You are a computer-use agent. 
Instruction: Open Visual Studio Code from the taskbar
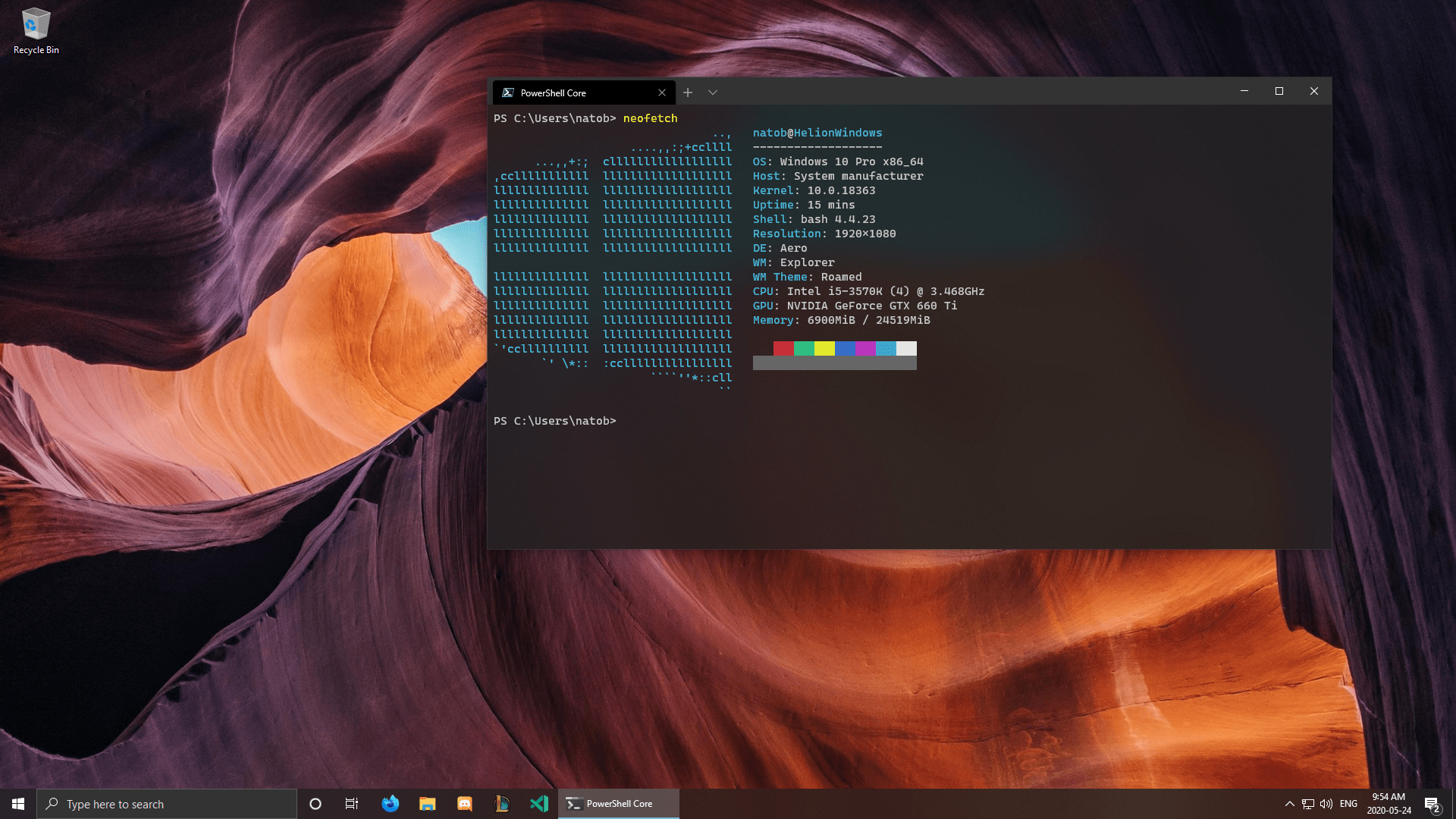[x=539, y=804]
